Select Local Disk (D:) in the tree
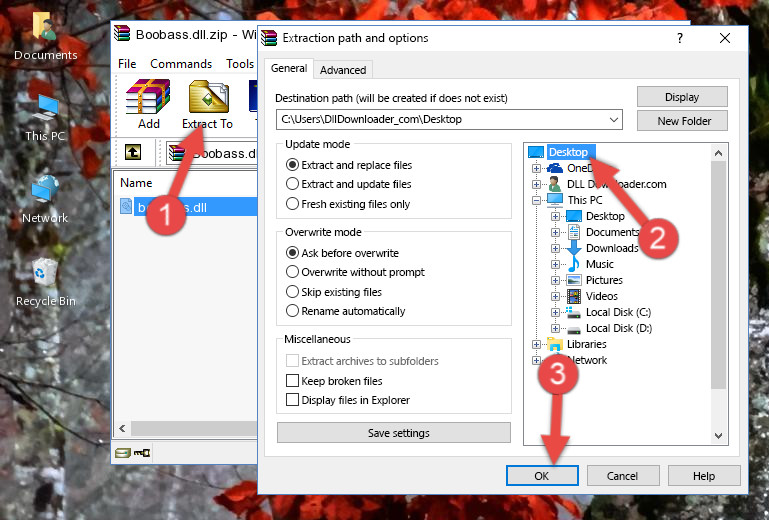 point(618,328)
